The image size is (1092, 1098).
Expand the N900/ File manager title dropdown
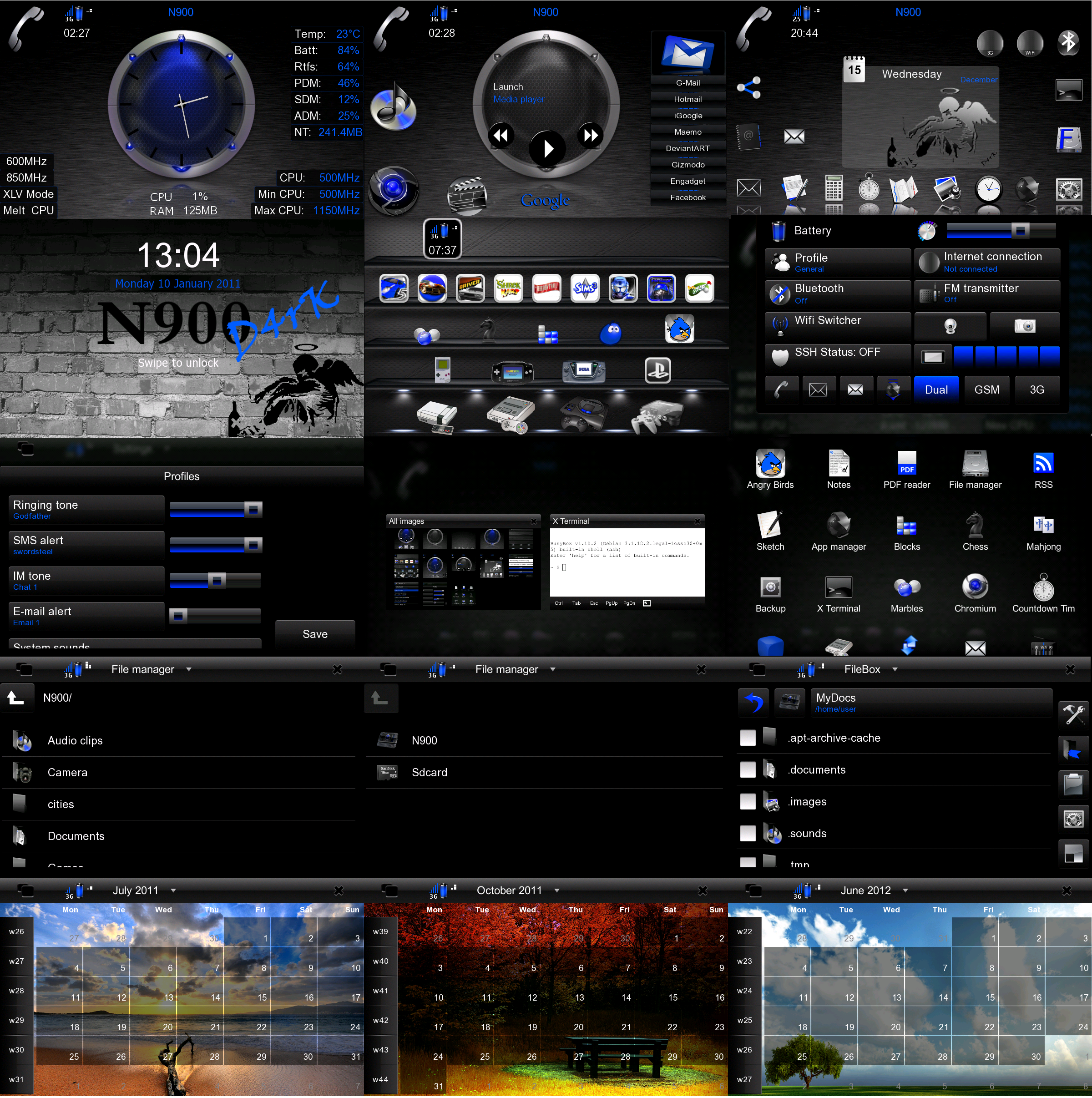pyautogui.click(x=189, y=670)
